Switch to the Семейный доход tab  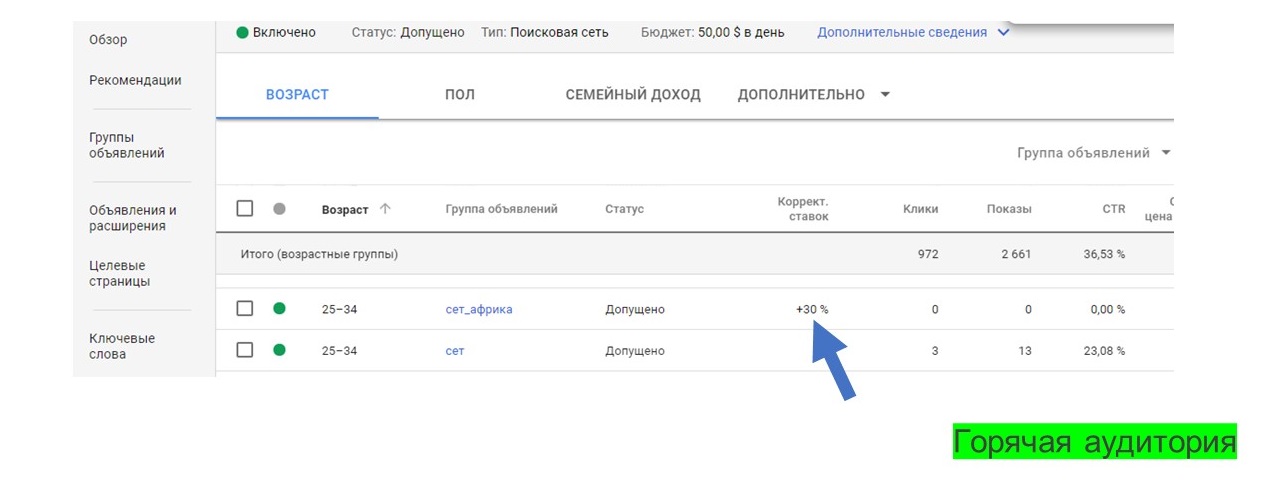(x=633, y=95)
